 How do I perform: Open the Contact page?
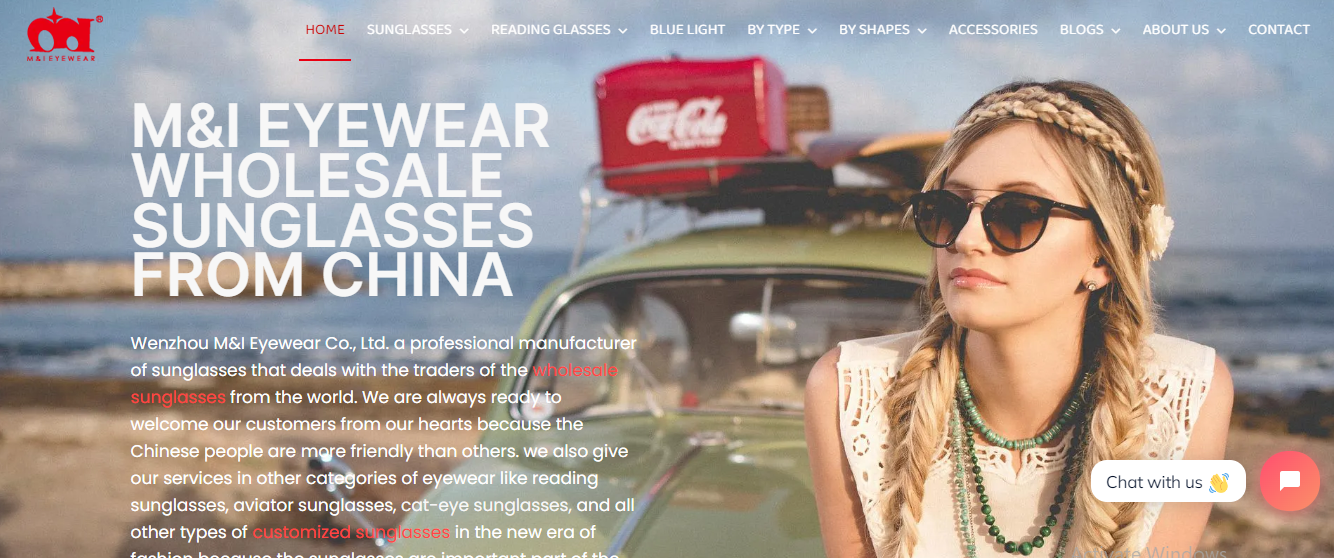(1279, 30)
